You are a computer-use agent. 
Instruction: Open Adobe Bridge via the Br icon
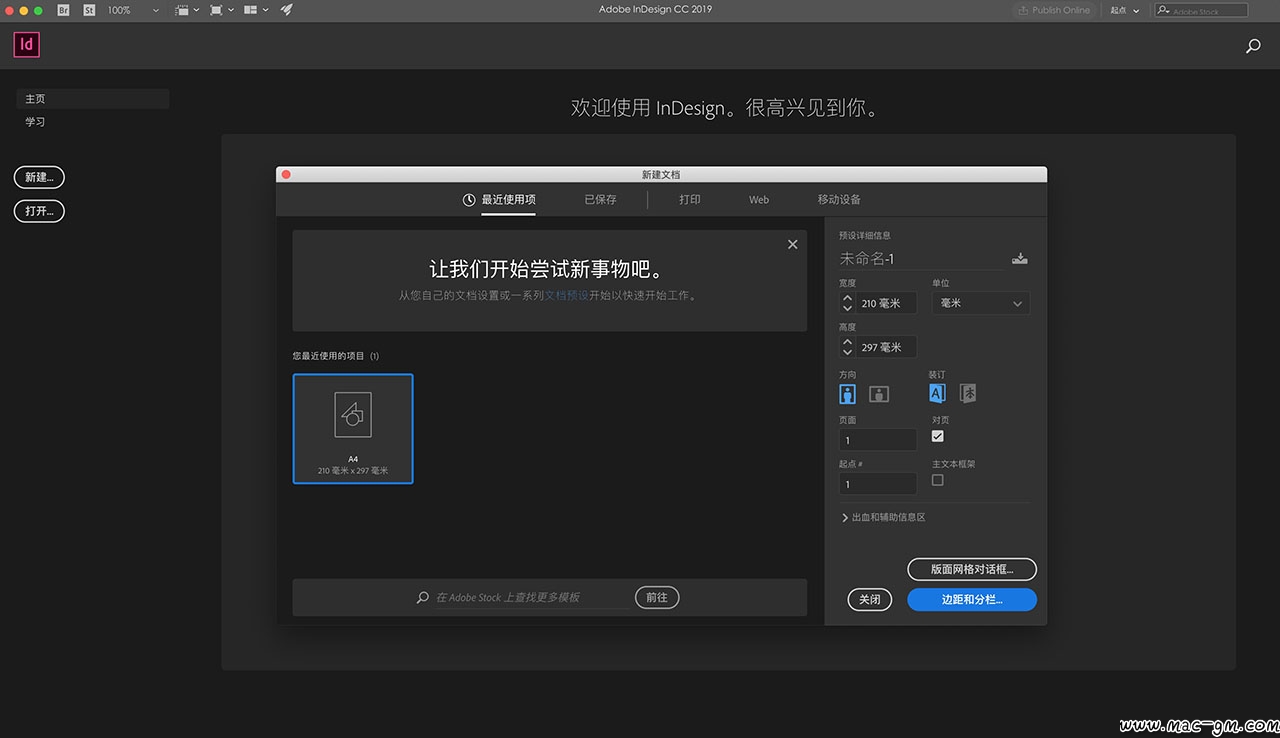(x=64, y=9)
